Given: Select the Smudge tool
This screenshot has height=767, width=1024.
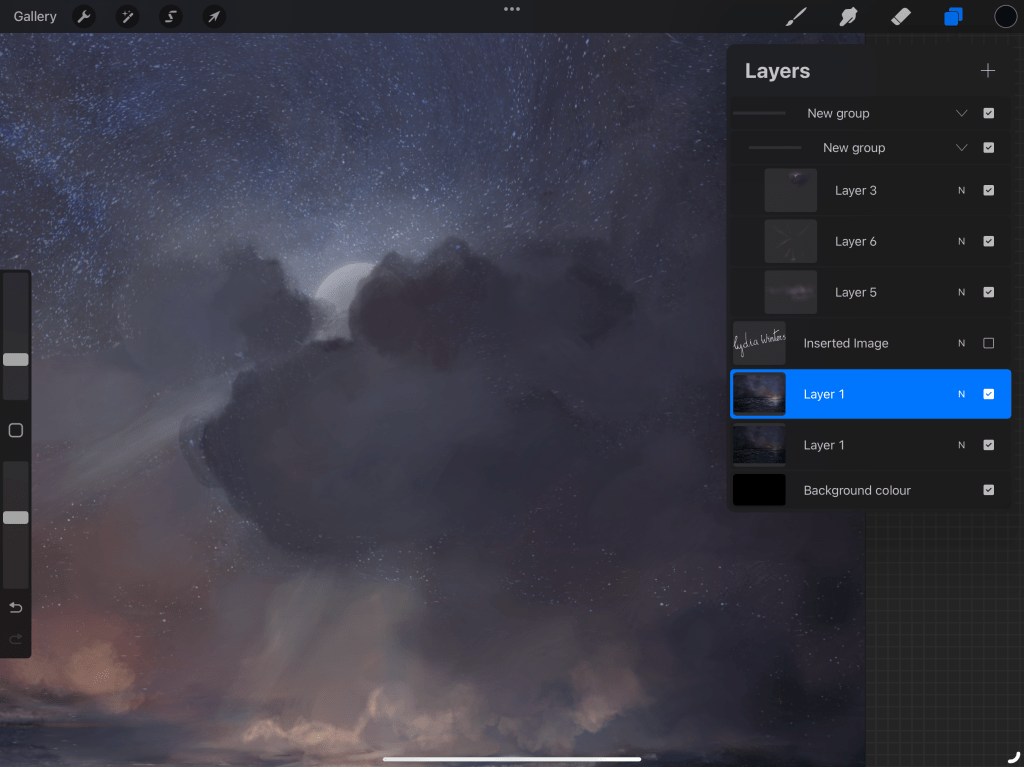Looking at the screenshot, I should click(x=849, y=17).
